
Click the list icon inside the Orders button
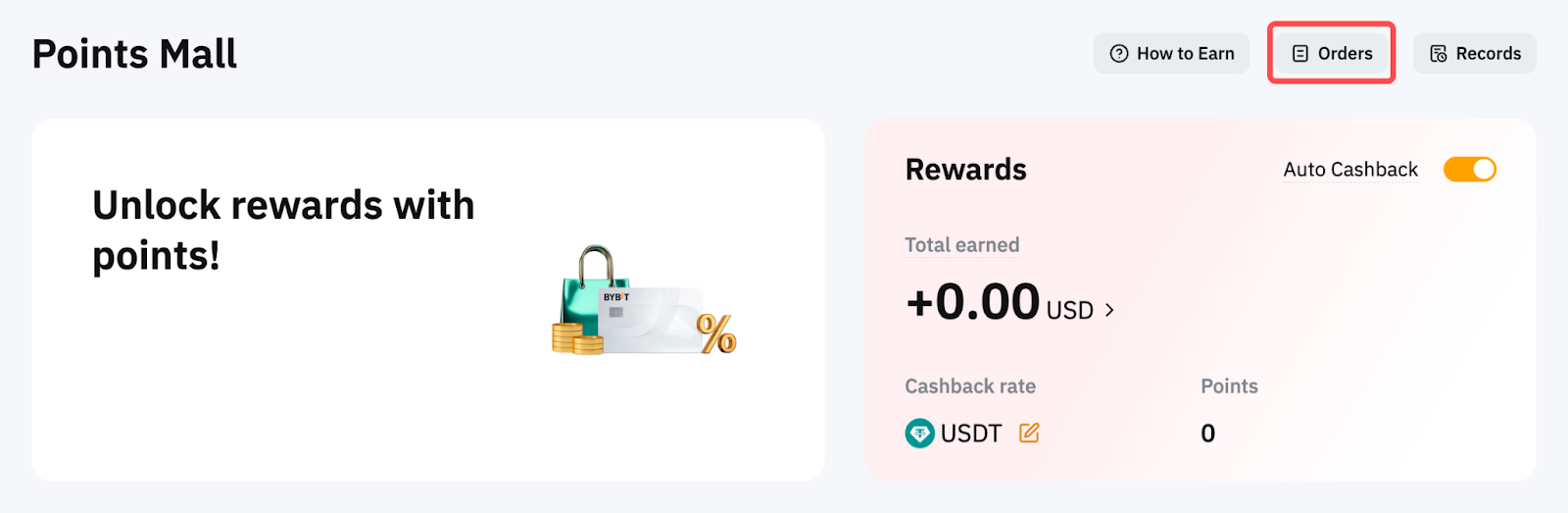(1300, 54)
